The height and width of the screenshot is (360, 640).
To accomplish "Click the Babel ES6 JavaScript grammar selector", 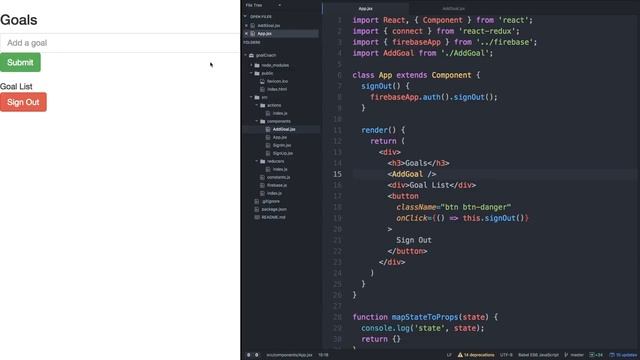I will point(538,355).
